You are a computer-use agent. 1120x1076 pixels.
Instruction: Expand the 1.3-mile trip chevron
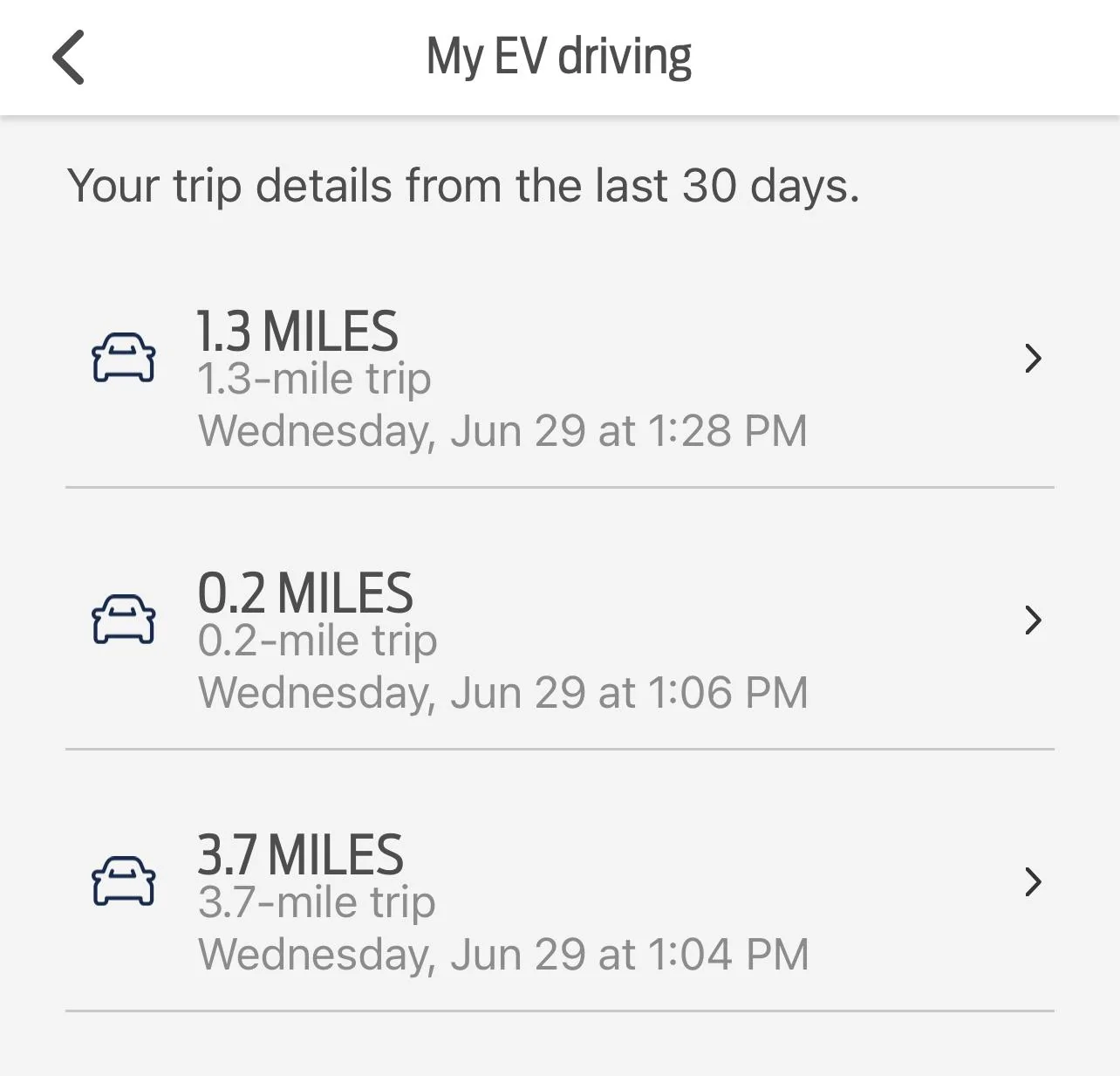1034,358
